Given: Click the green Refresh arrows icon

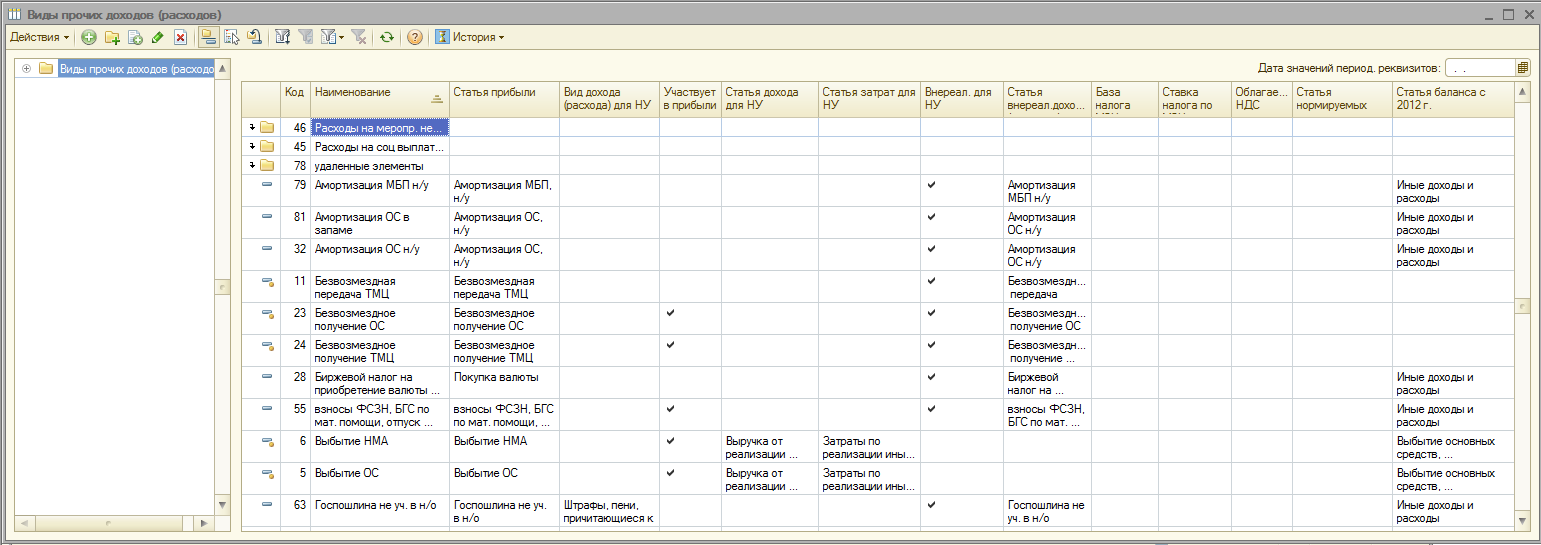Looking at the screenshot, I should point(386,37).
